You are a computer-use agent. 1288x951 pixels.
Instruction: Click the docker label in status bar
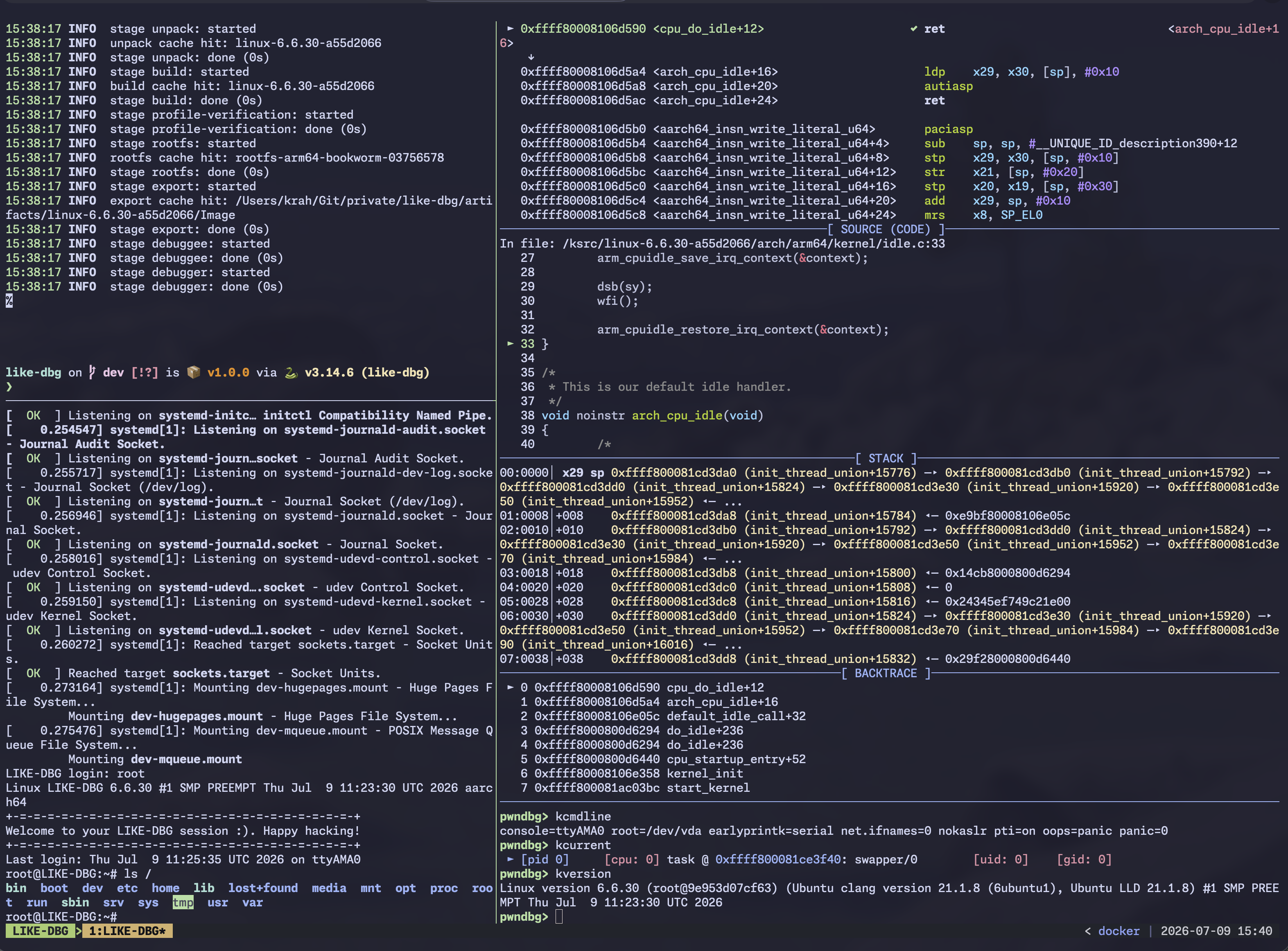pos(1119,931)
